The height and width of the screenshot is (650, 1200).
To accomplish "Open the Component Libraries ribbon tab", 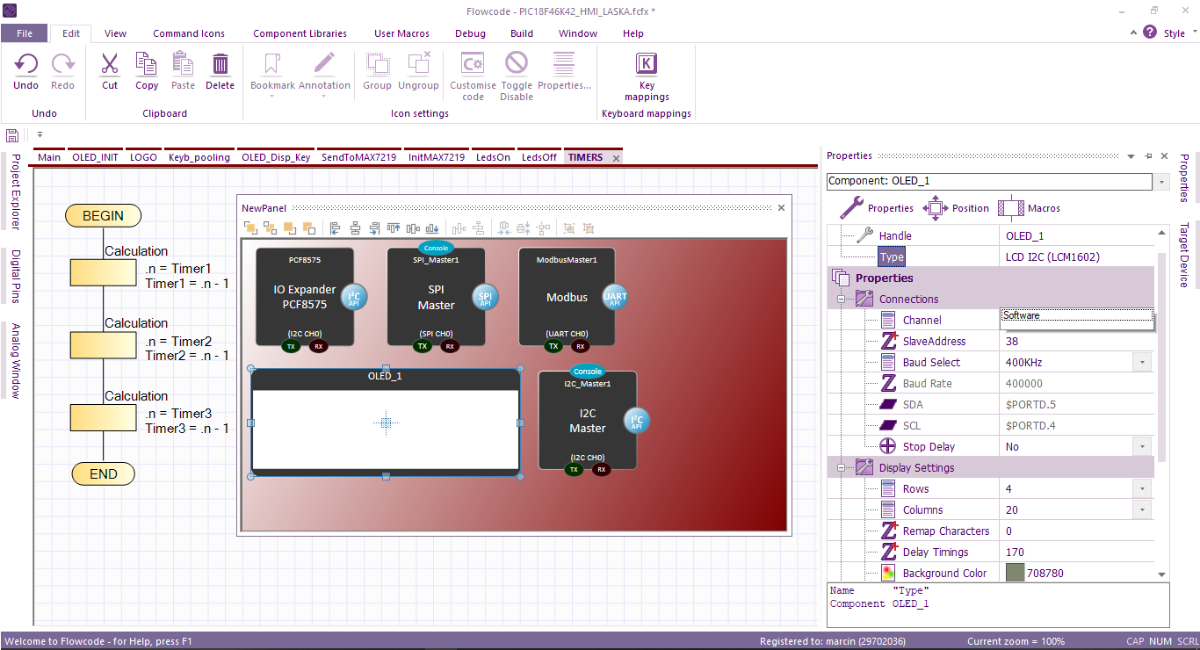I will 300,33.
